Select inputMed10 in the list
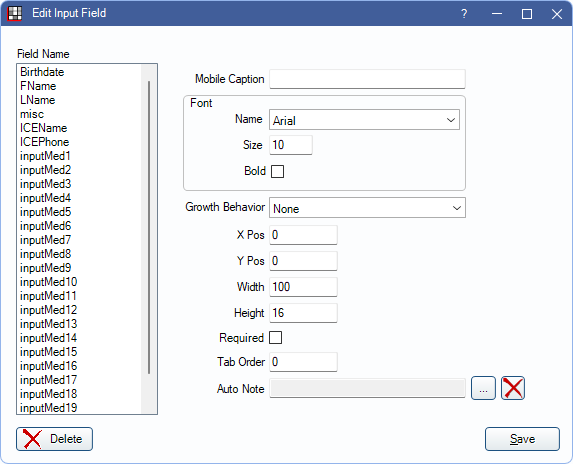Screen dimensions: 573x464 click(49, 282)
